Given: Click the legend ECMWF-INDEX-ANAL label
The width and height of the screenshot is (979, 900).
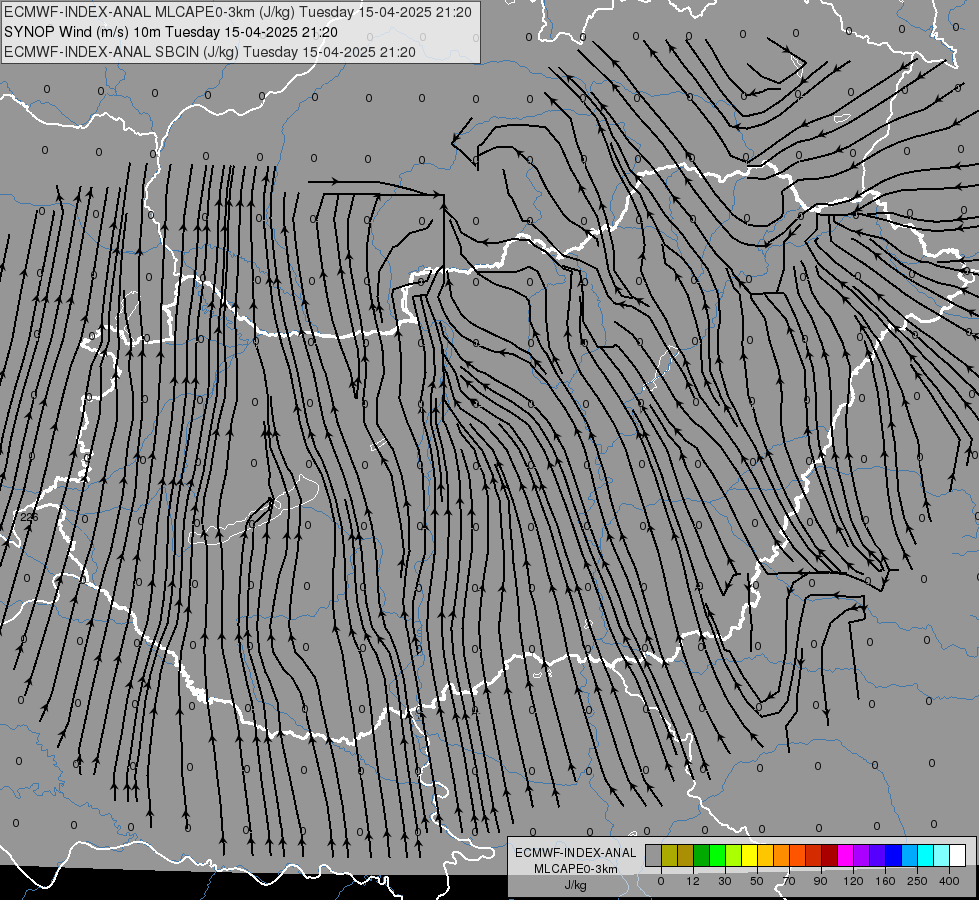Looking at the screenshot, I should click(x=576, y=853).
